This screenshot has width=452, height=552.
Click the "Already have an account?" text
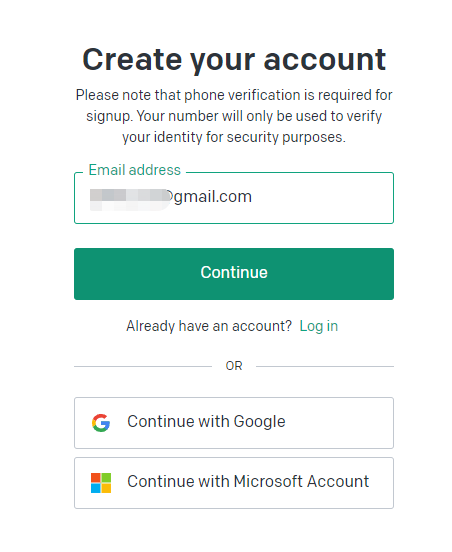pos(209,326)
